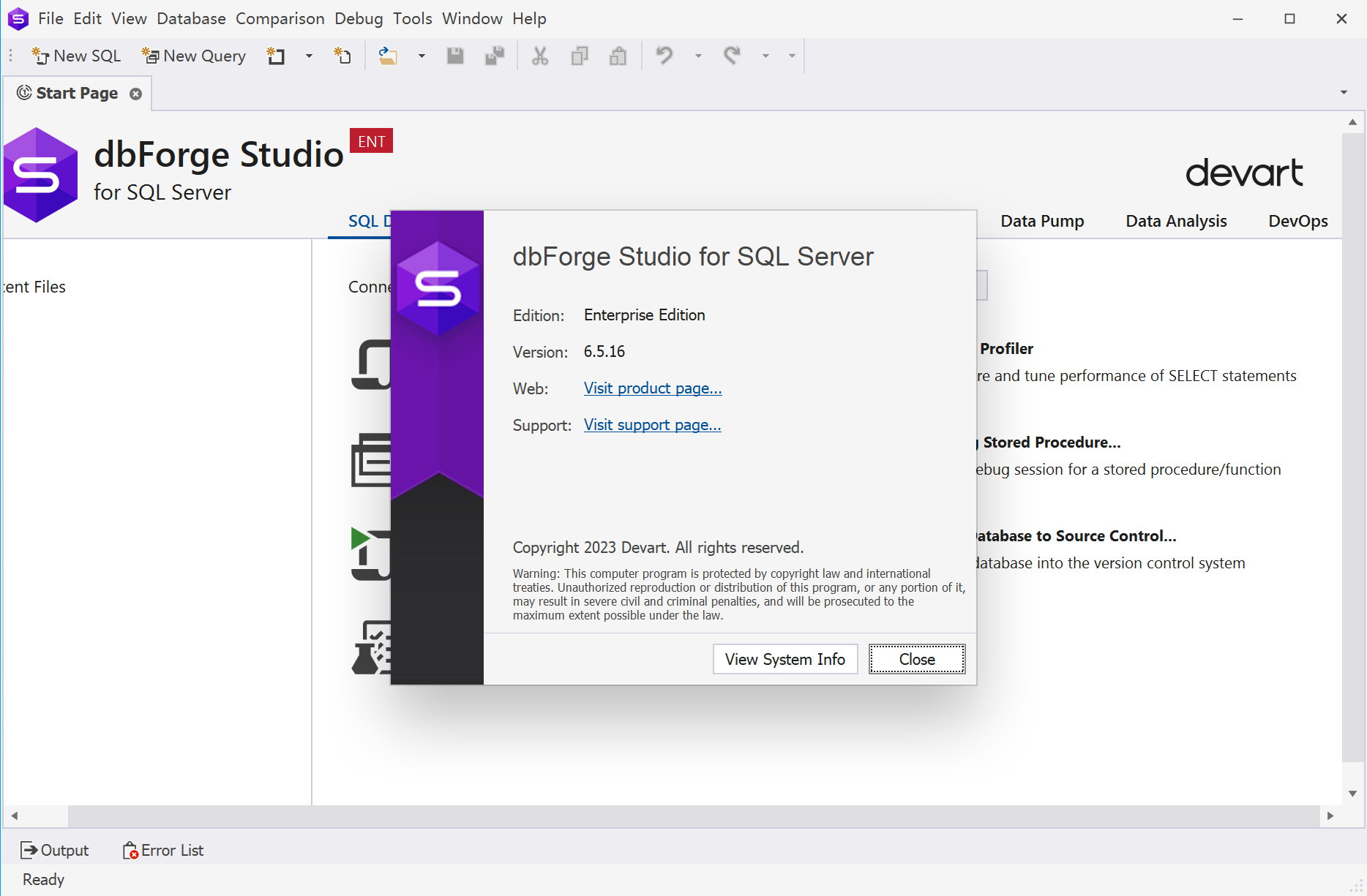The image size is (1367, 896).
Task: Maximize the dbForge Studio window
Action: pos(1289,19)
